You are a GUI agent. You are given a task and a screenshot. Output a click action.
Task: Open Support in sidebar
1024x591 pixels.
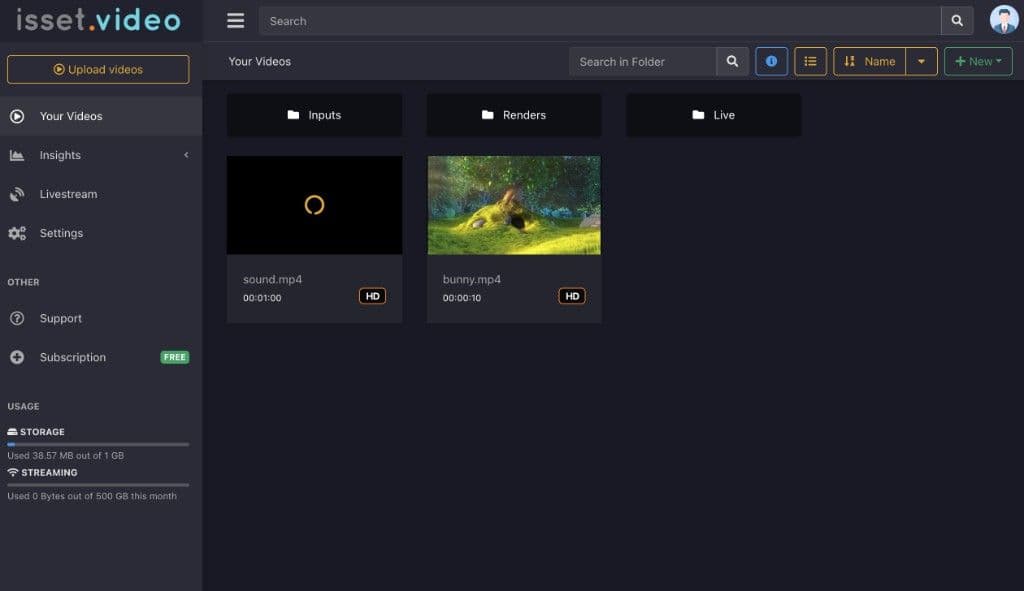coord(101,318)
